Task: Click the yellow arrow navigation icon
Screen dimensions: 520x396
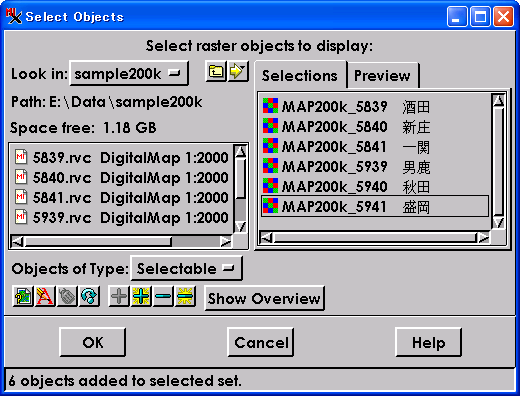Action: (238, 71)
